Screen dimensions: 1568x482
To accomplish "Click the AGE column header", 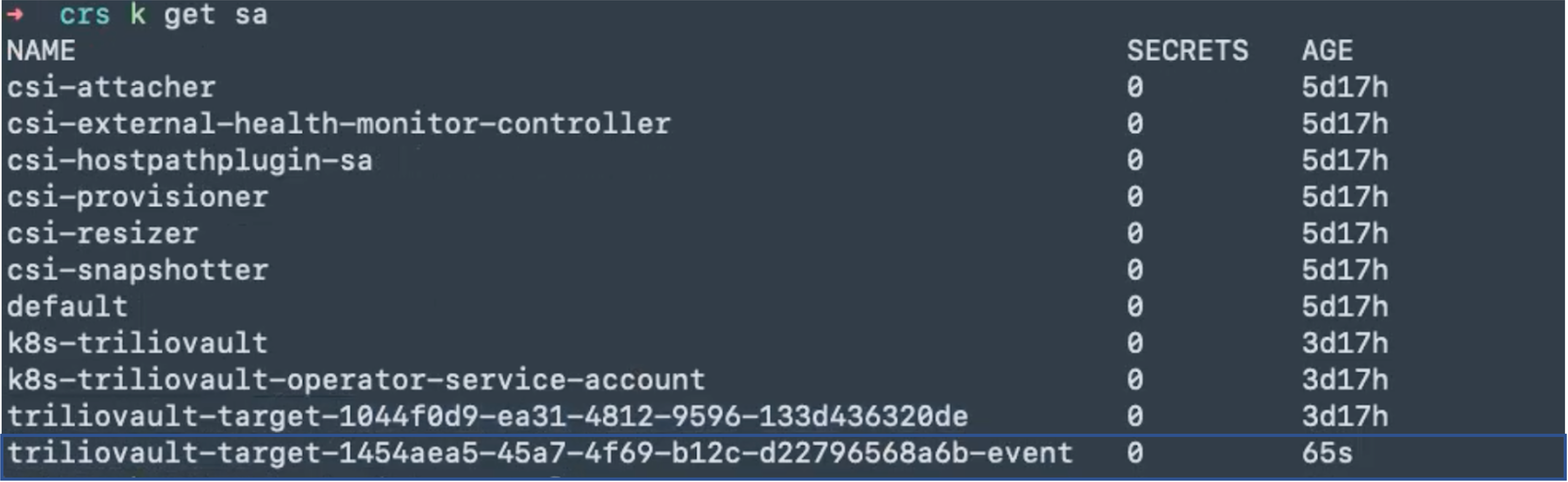I will coord(1327,50).
